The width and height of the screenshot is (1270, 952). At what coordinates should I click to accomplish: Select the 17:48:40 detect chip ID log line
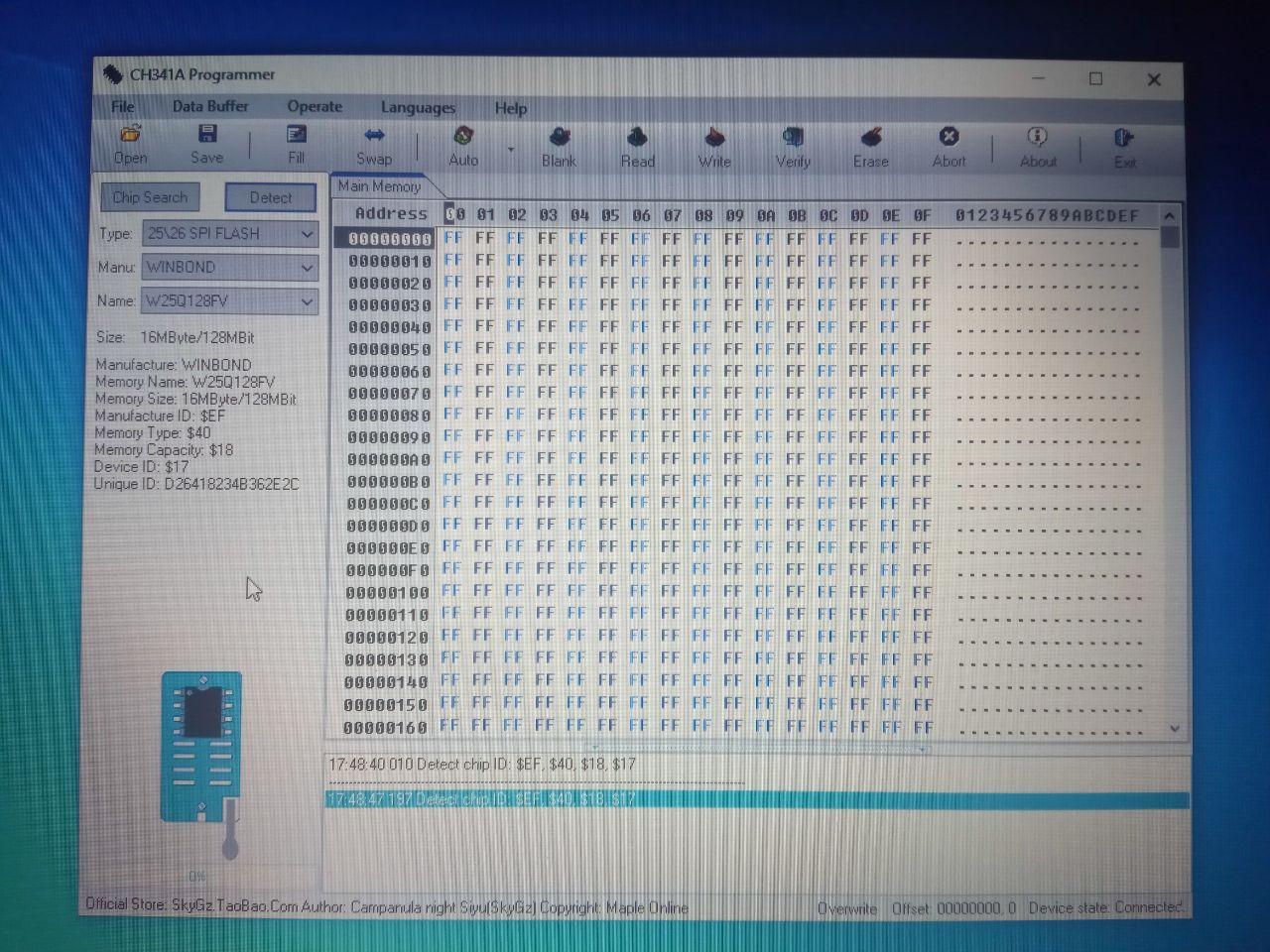click(482, 765)
